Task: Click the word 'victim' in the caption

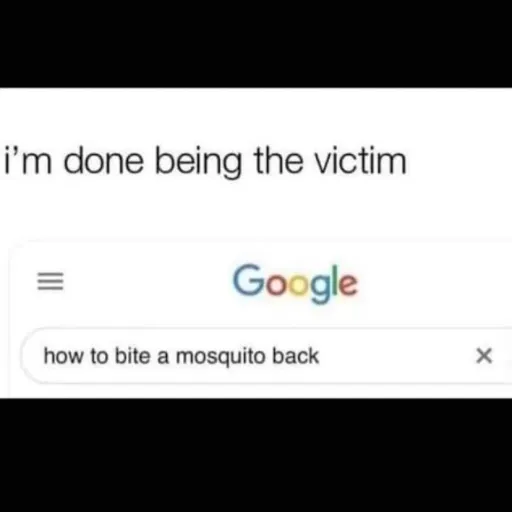Action: coord(361,160)
